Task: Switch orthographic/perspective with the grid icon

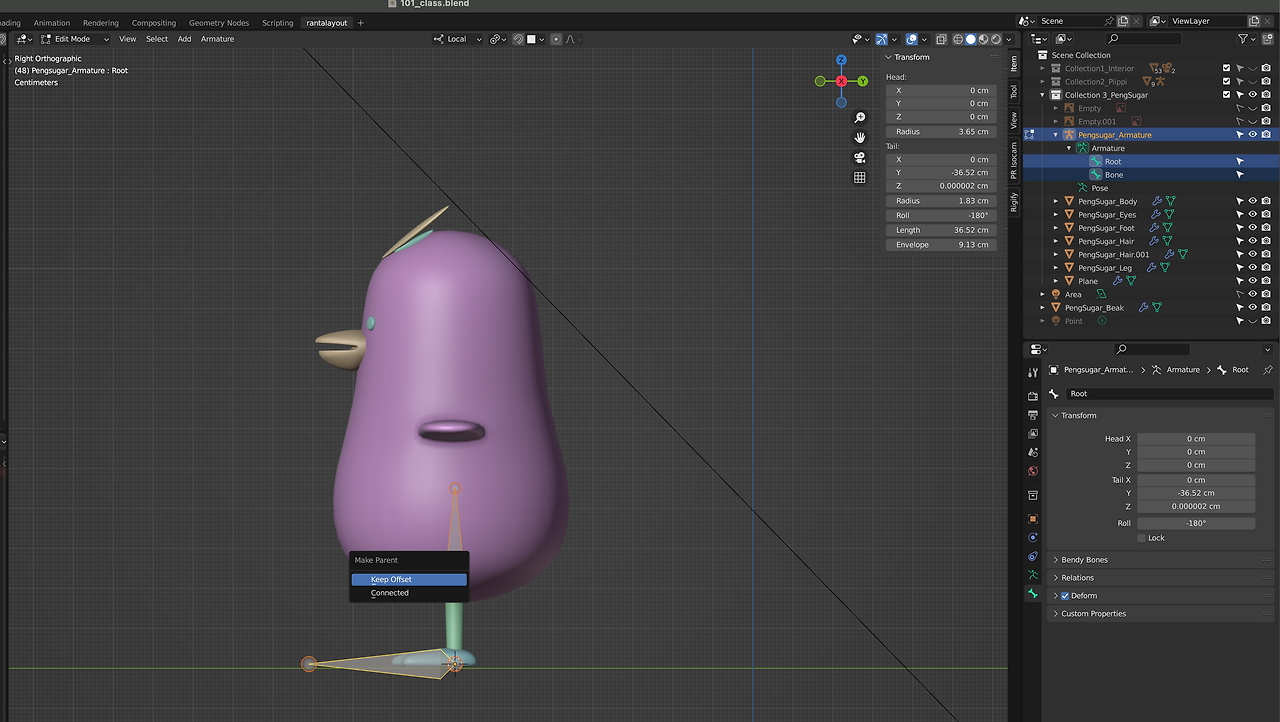Action: tap(859, 177)
